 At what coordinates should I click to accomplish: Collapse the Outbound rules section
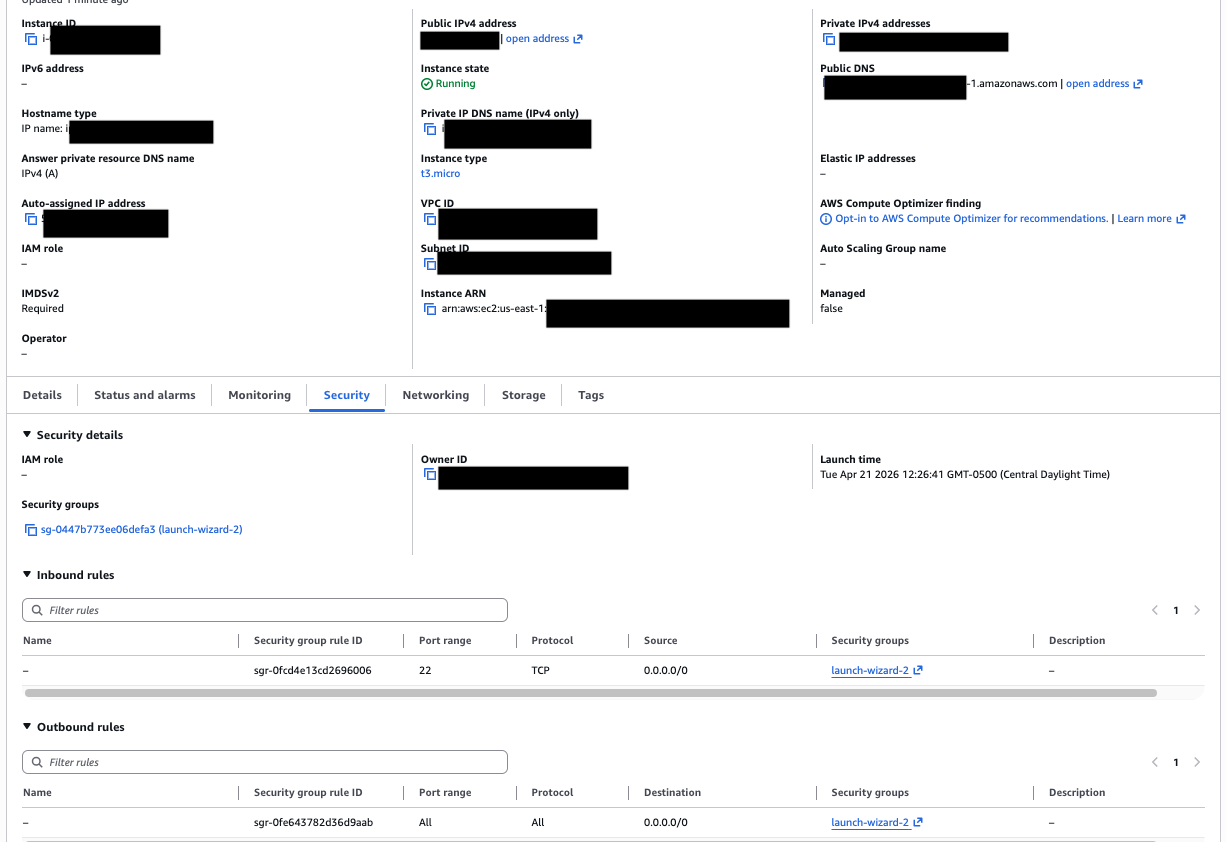(x=27, y=727)
